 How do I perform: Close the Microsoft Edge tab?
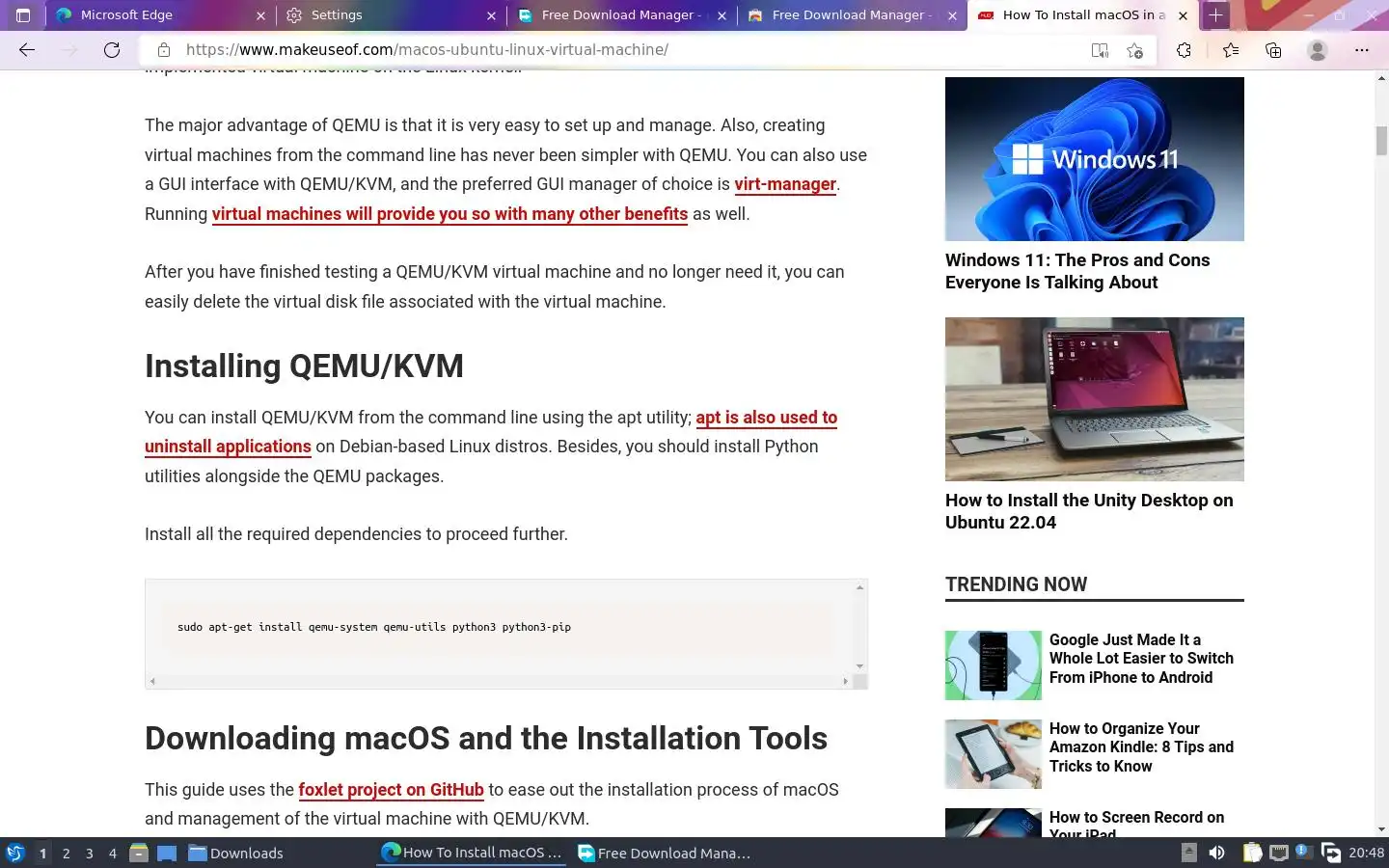[260, 15]
